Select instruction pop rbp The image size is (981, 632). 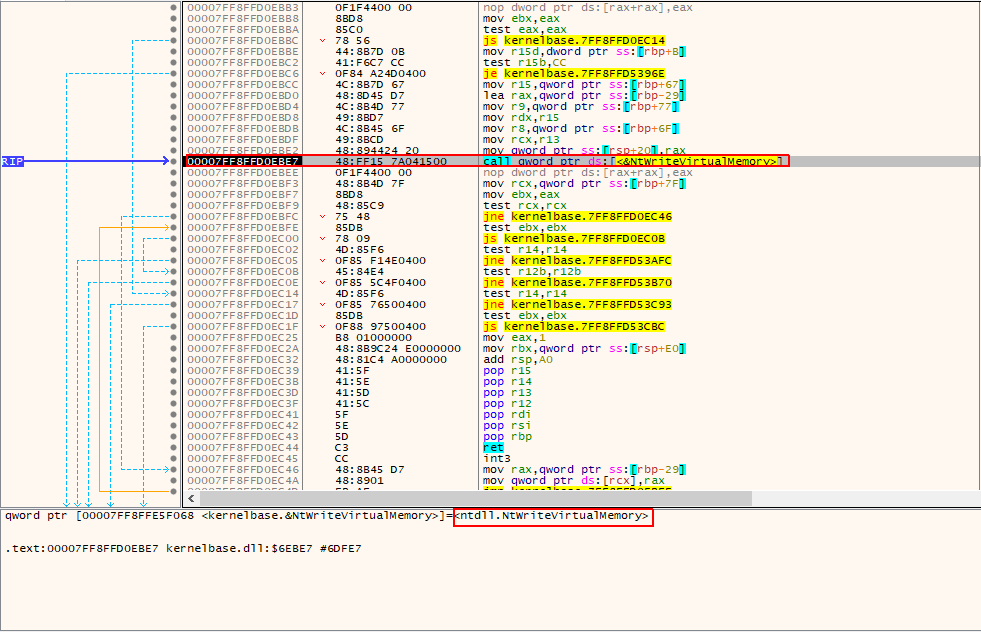[x=507, y=437]
